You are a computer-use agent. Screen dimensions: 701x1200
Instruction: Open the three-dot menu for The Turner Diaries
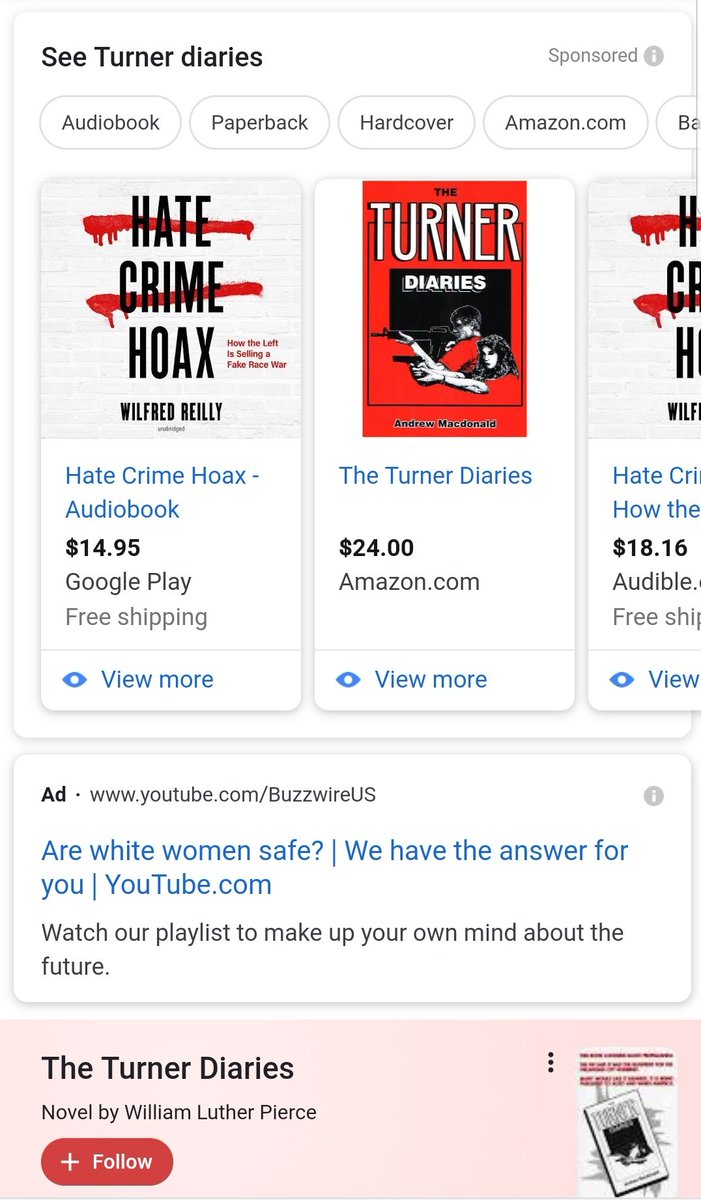550,1063
